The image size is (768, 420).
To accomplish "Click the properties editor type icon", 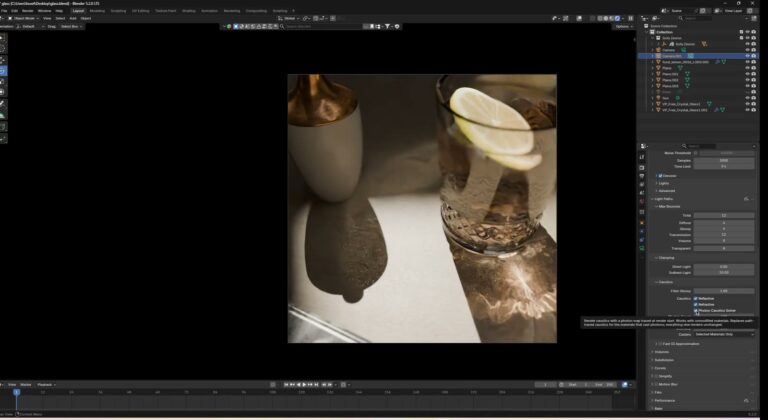I will click(644, 146).
